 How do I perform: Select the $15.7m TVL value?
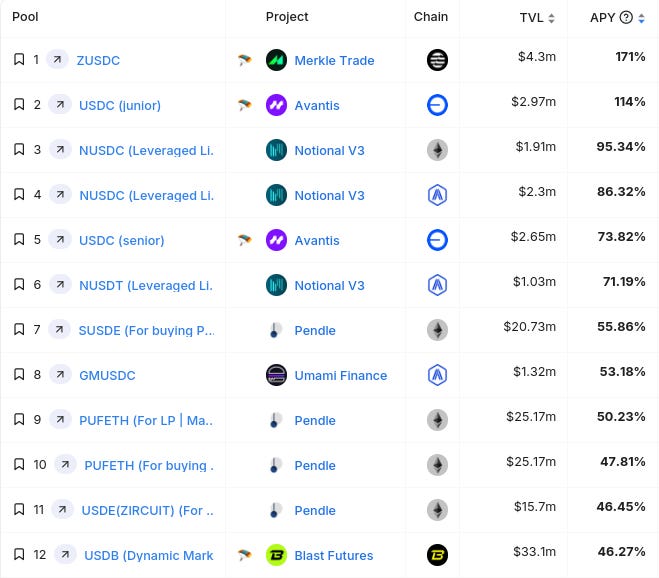[x=535, y=506]
